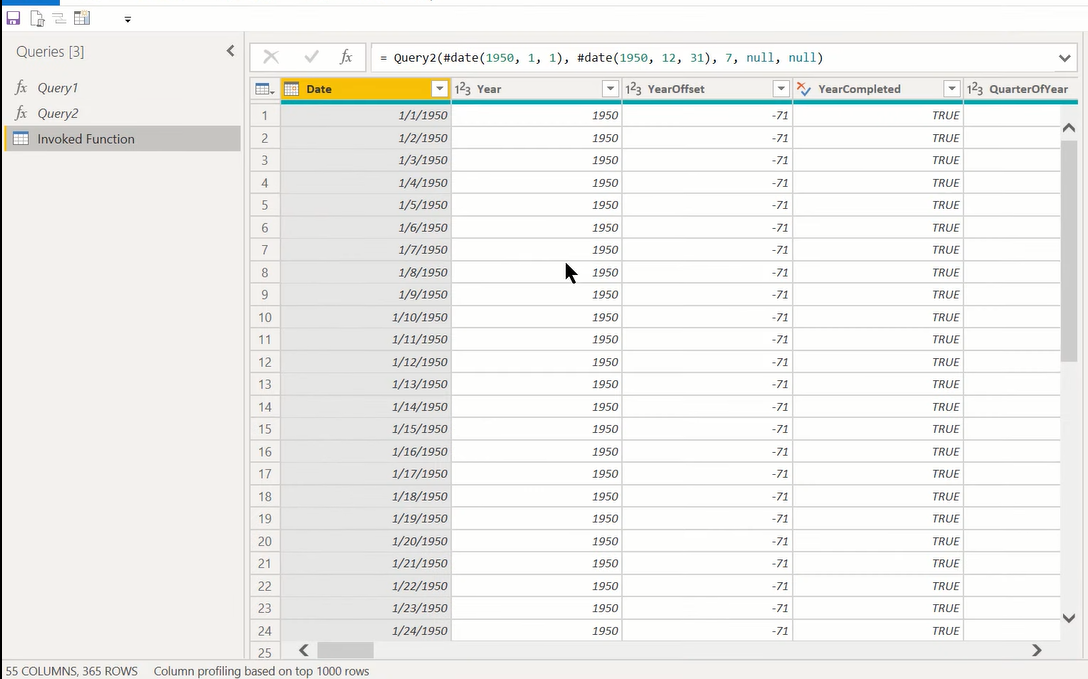Click the vertical scroll up arrow
The height and width of the screenshot is (679, 1088).
1069,128
